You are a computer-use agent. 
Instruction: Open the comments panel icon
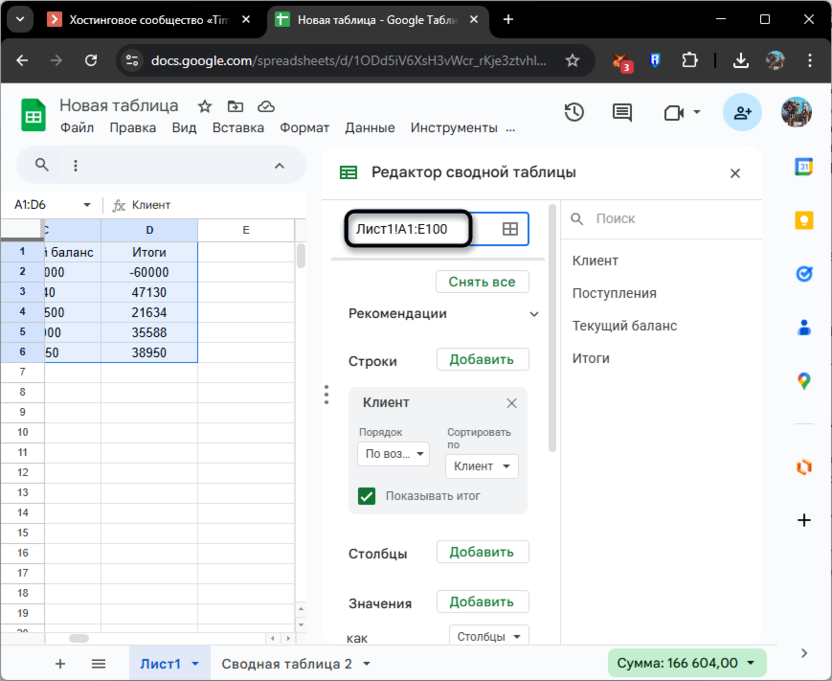622,113
